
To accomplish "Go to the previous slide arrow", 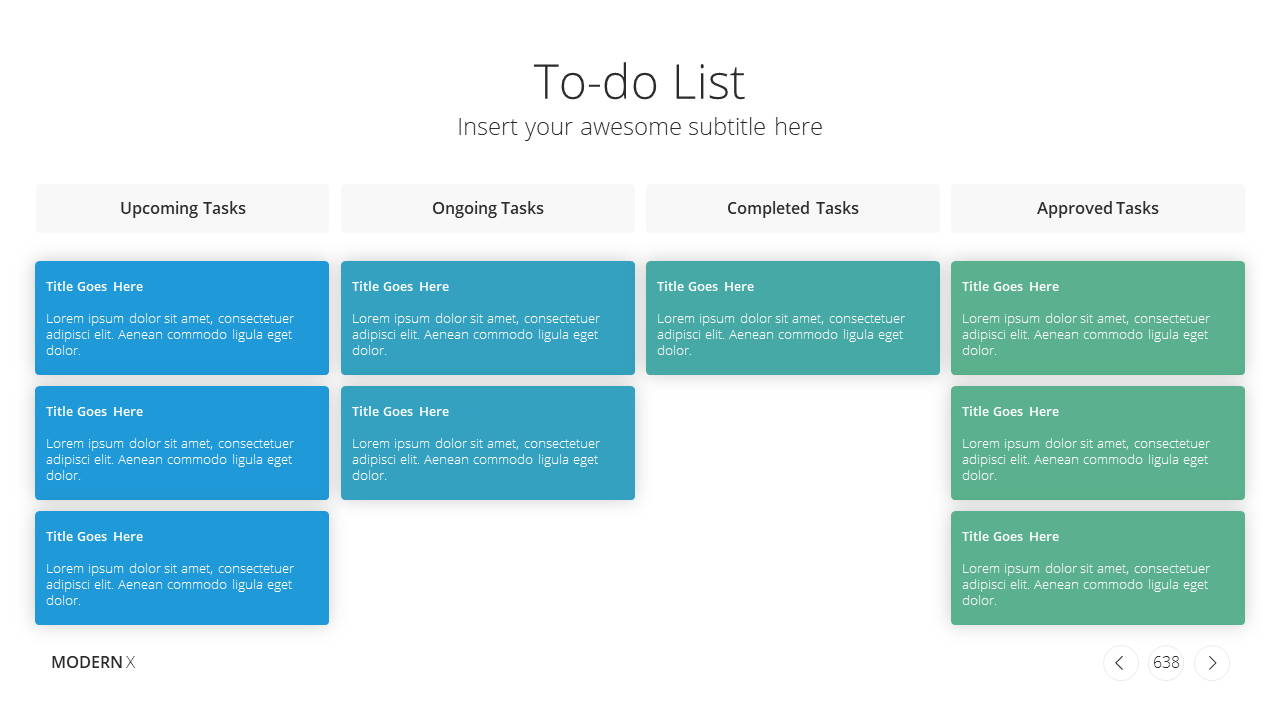I will coord(1120,663).
